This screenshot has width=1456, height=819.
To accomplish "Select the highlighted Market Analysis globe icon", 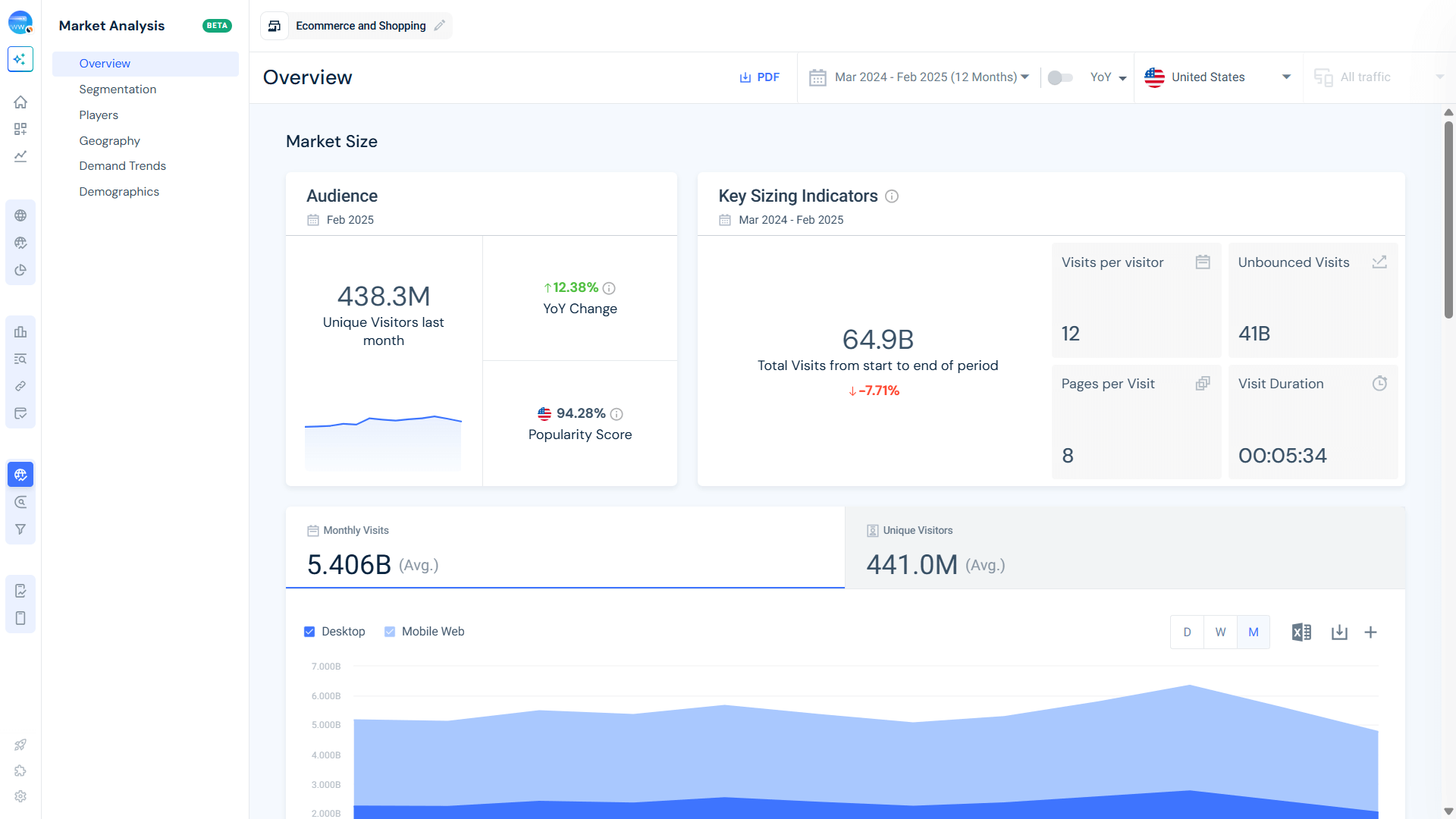I will tap(20, 474).
